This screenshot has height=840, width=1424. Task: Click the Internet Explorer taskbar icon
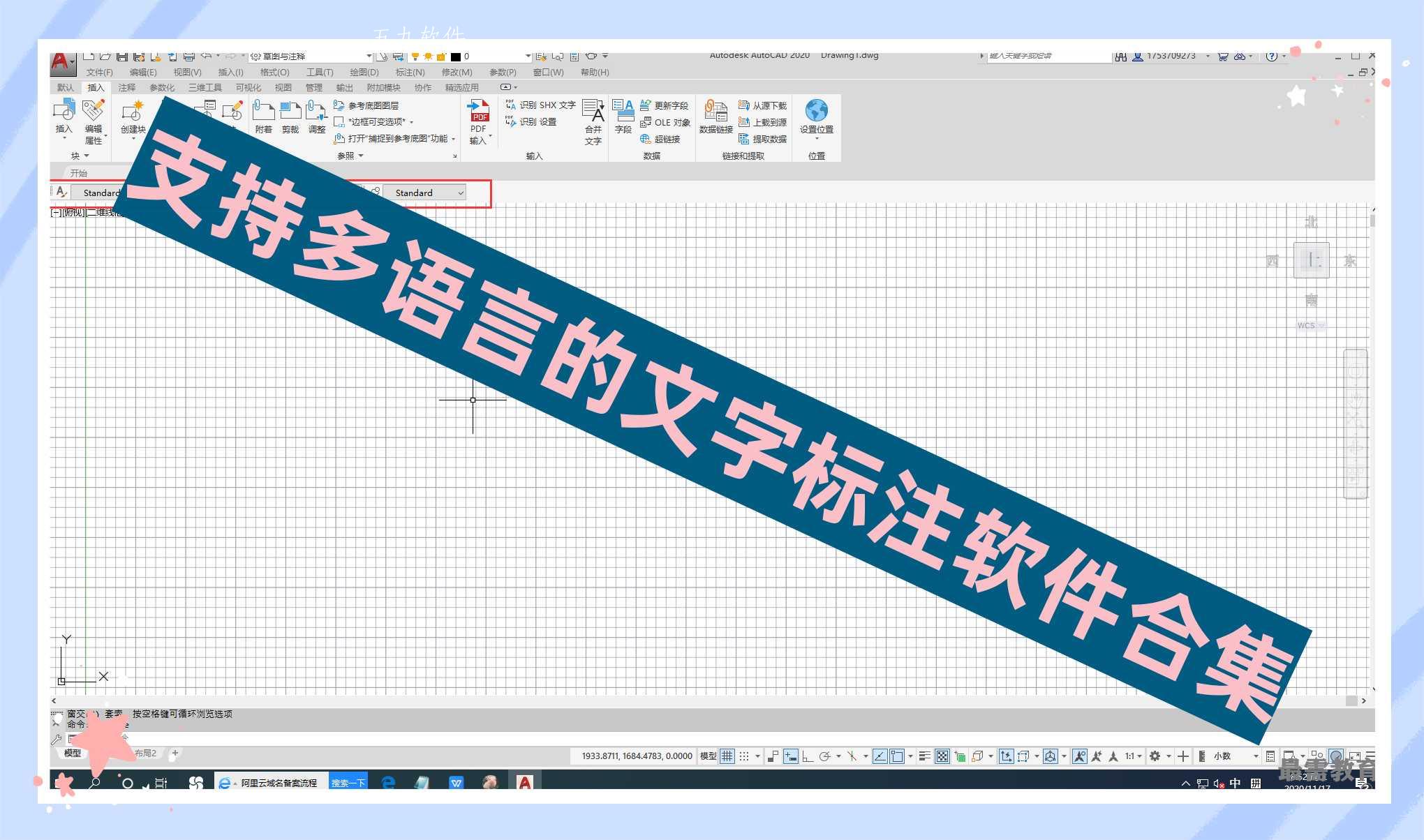tap(223, 783)
